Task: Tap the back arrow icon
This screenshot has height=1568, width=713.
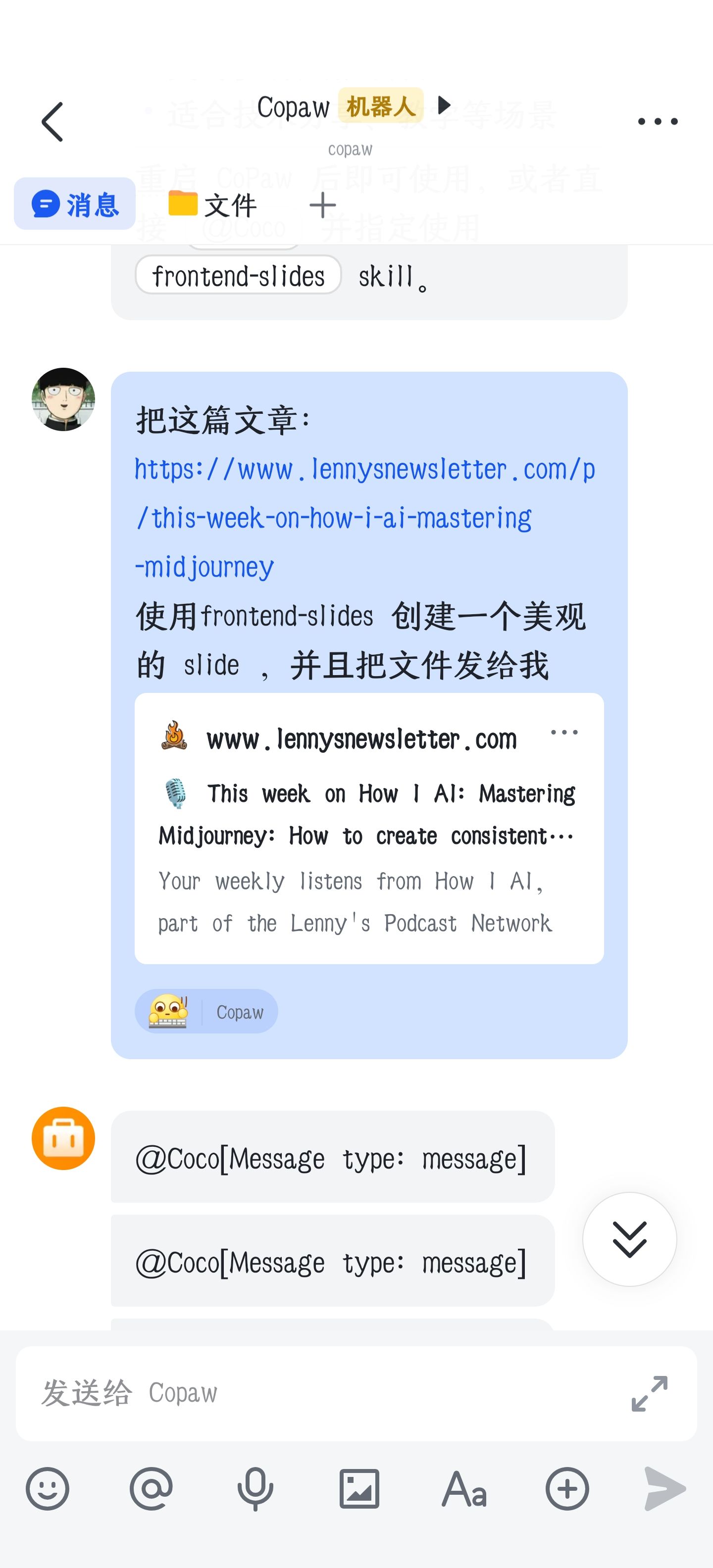Action: 52,122
